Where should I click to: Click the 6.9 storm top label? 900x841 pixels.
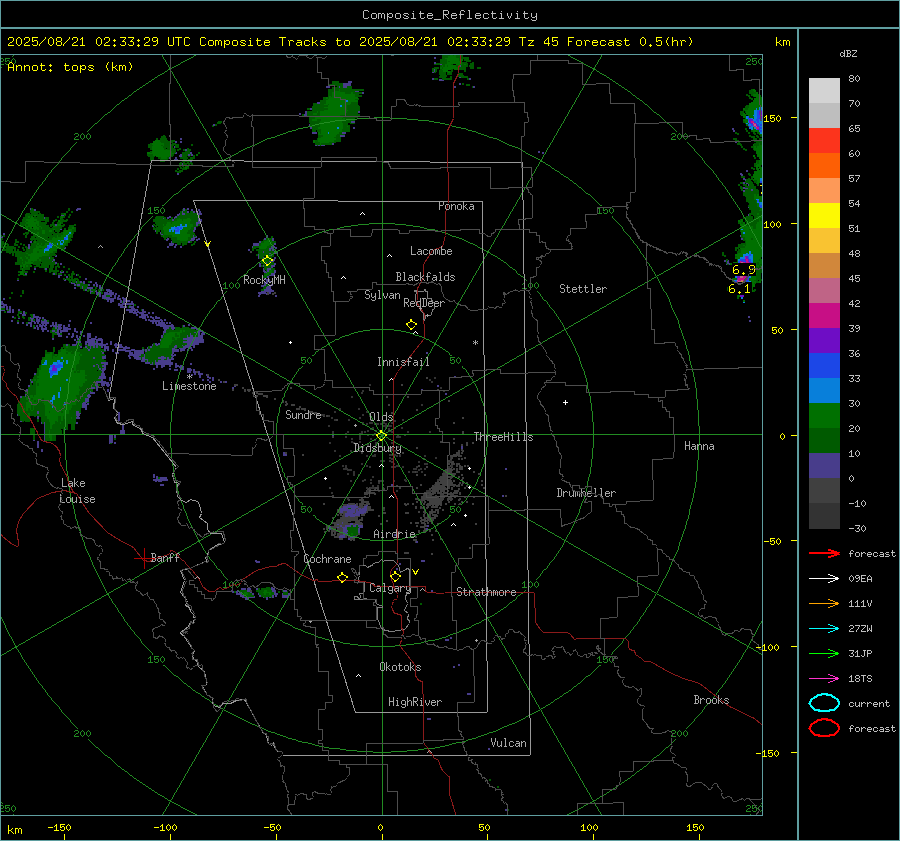pyautogui.click(x=744, y=270)
